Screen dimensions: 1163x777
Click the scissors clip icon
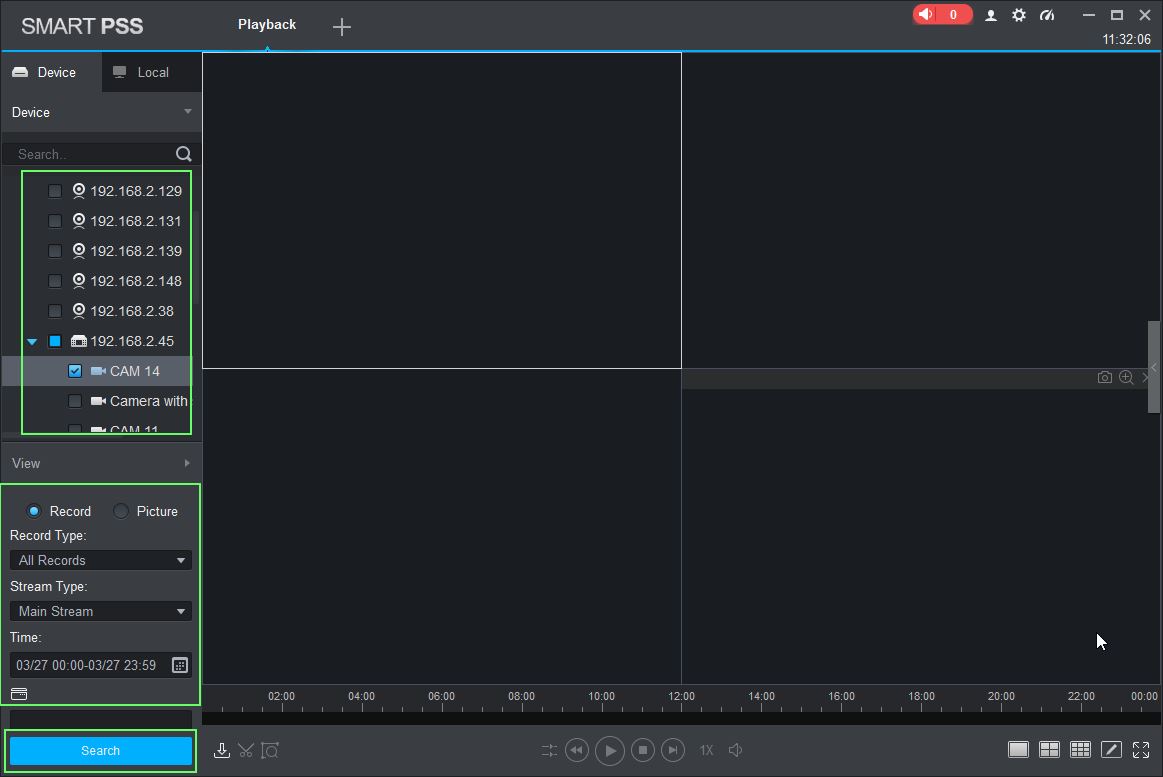[246, 750]
